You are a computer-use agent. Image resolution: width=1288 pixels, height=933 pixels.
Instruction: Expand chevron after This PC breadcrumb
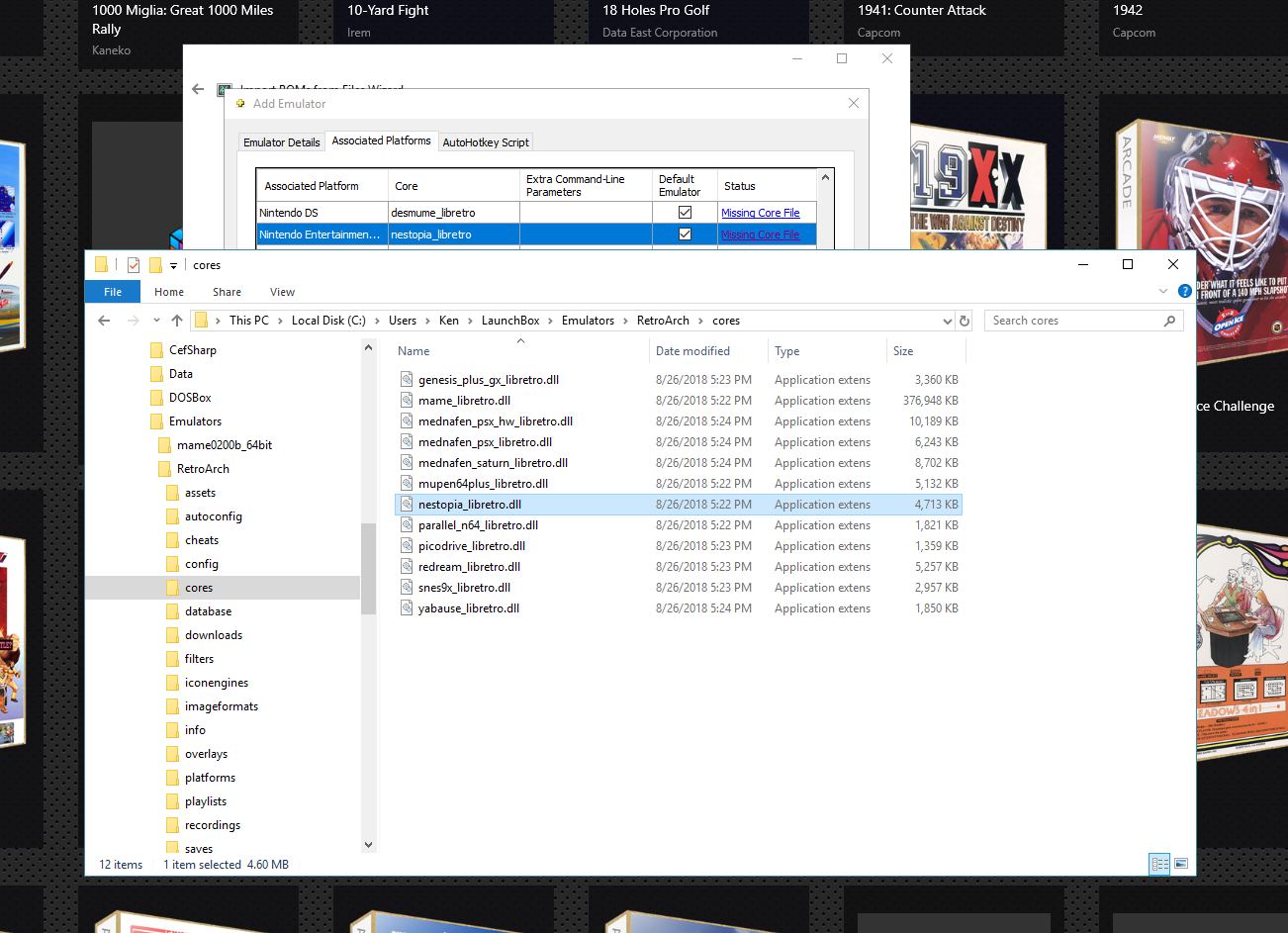[x=280, y=321]
